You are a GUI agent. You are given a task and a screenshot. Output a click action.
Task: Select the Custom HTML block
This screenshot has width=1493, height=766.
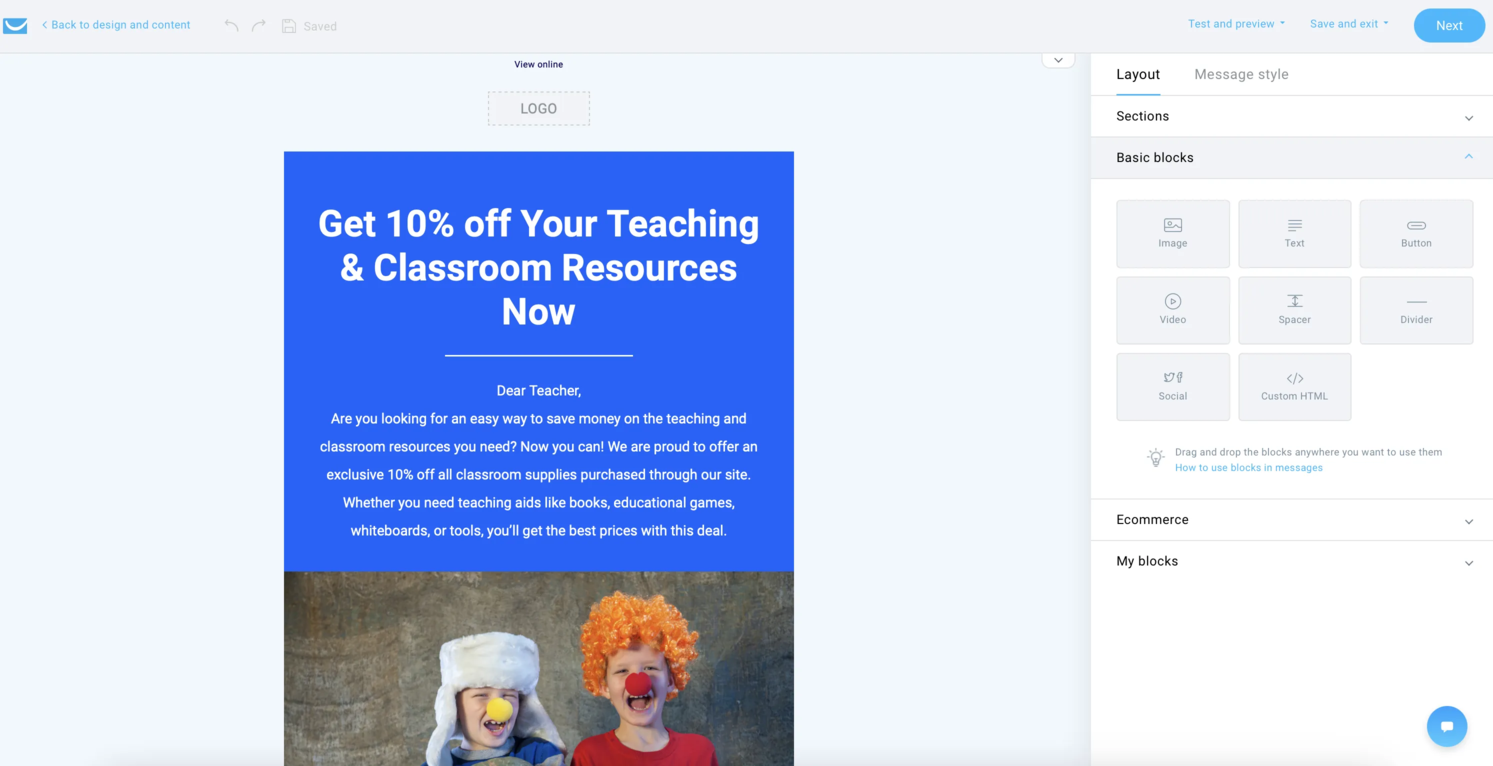pyautogui.click(x=1294, y=386)
